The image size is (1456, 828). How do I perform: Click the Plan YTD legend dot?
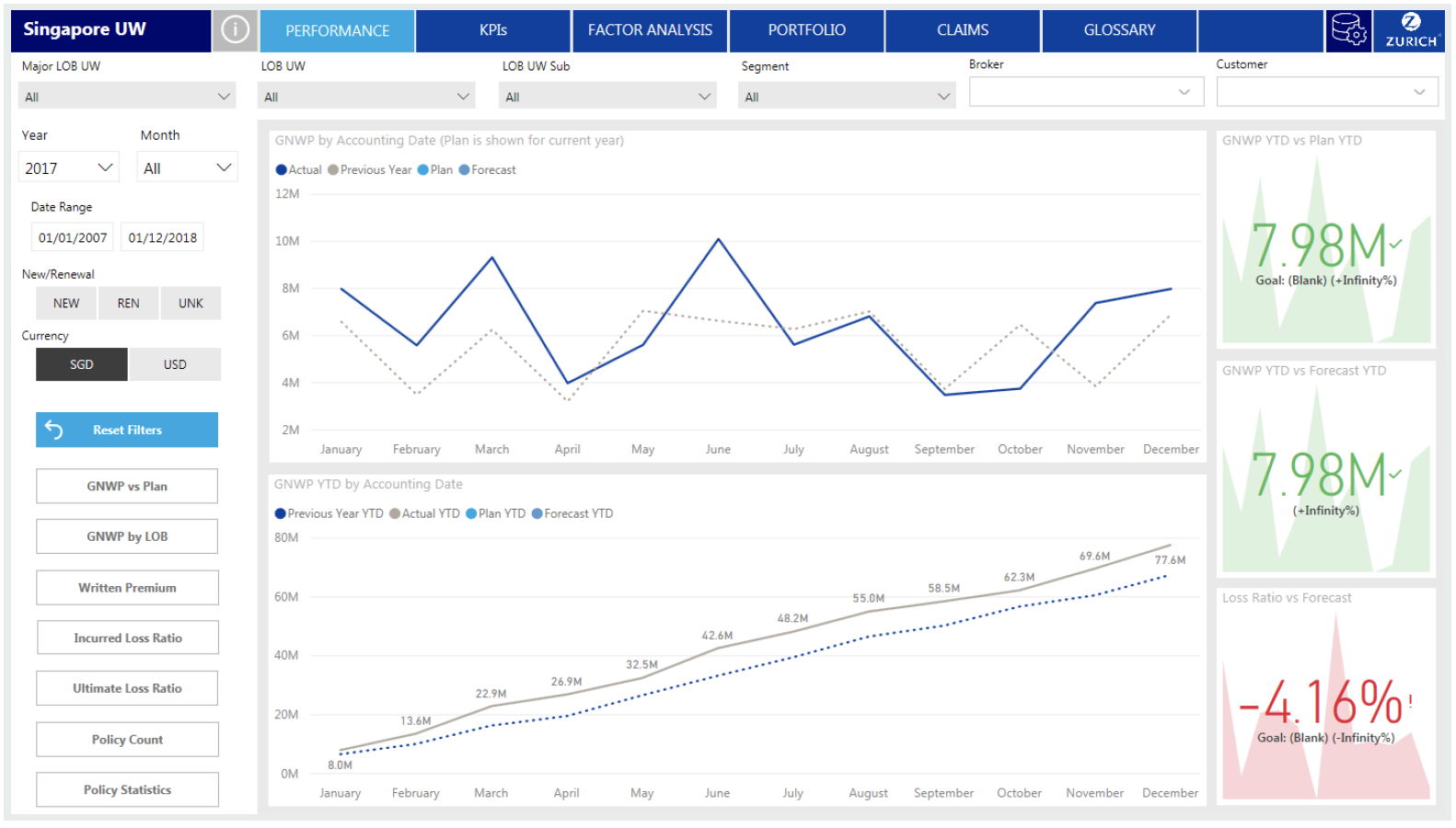[x=471, y=513]
